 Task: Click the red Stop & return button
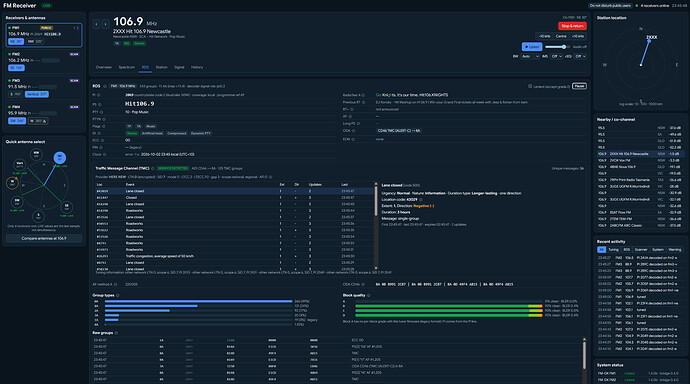pos(572,26)
